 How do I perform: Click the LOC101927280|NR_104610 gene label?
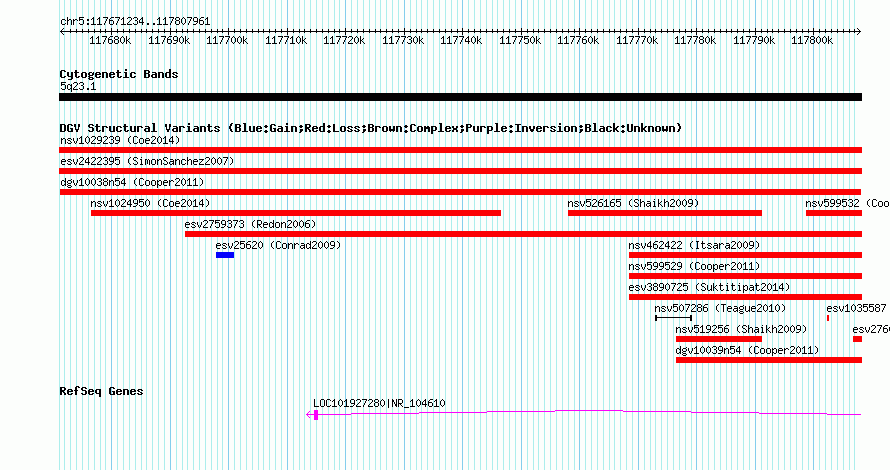click(379, 403)
